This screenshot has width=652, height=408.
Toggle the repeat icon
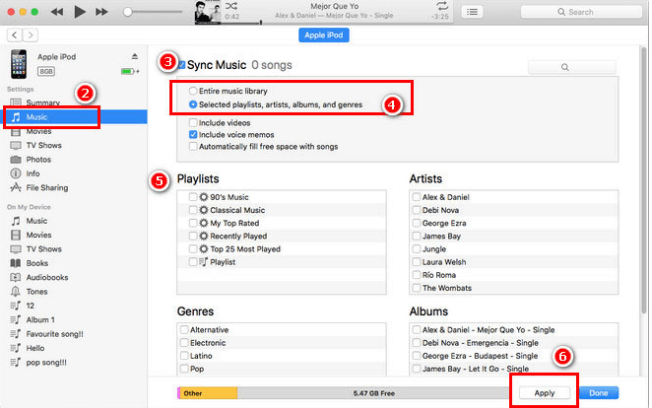442,6
